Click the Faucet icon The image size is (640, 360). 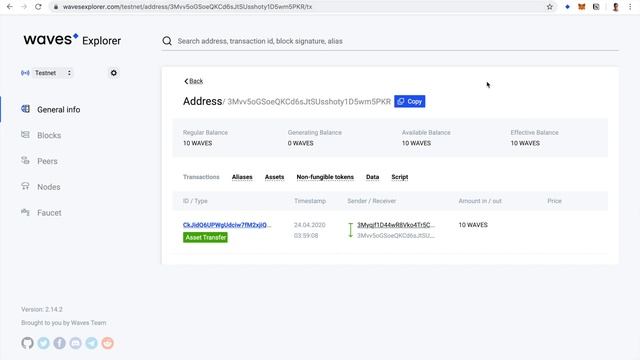[25, 212]
